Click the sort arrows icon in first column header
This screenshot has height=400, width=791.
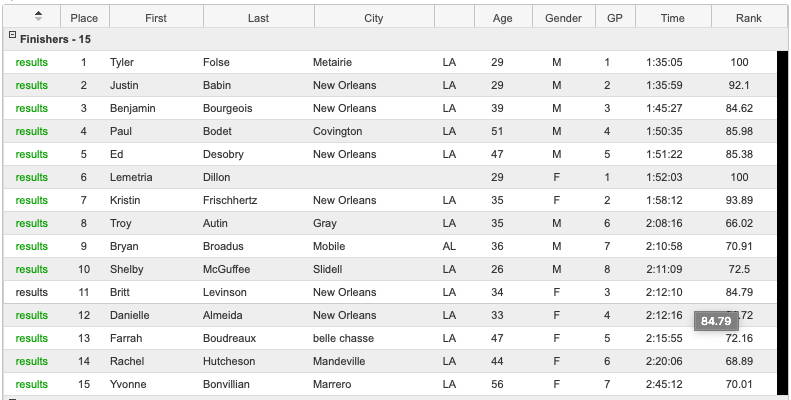point(38,16)
